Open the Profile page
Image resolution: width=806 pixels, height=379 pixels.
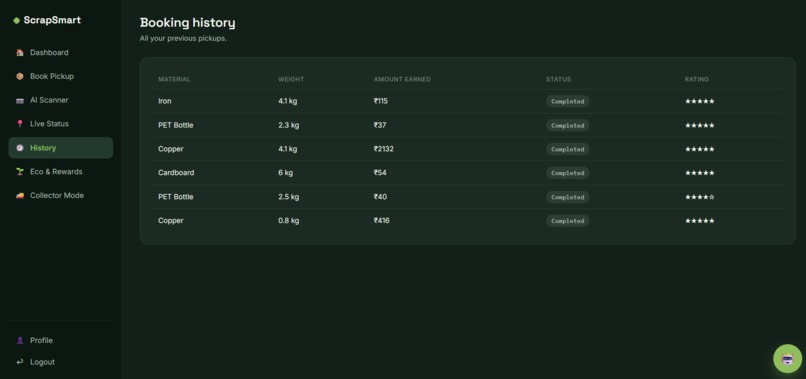click(x=61, y=340)
